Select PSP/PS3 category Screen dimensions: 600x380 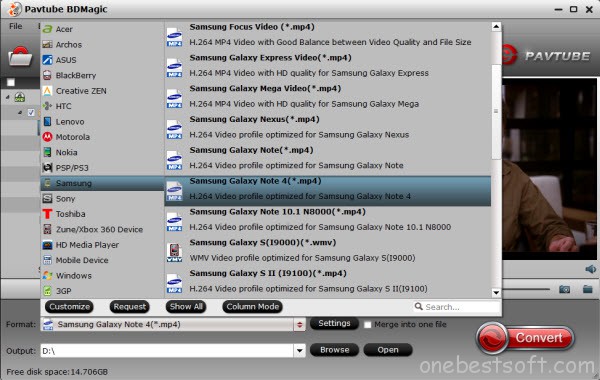click(103, 168)
